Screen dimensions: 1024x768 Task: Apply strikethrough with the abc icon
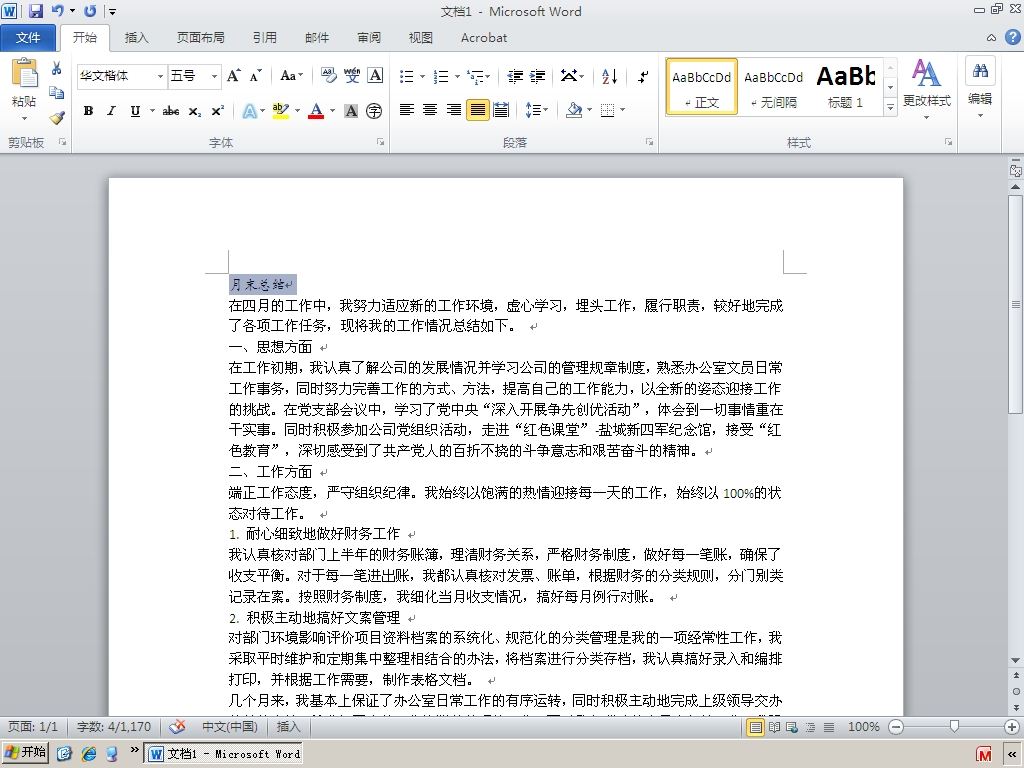[x=170, y=111]
